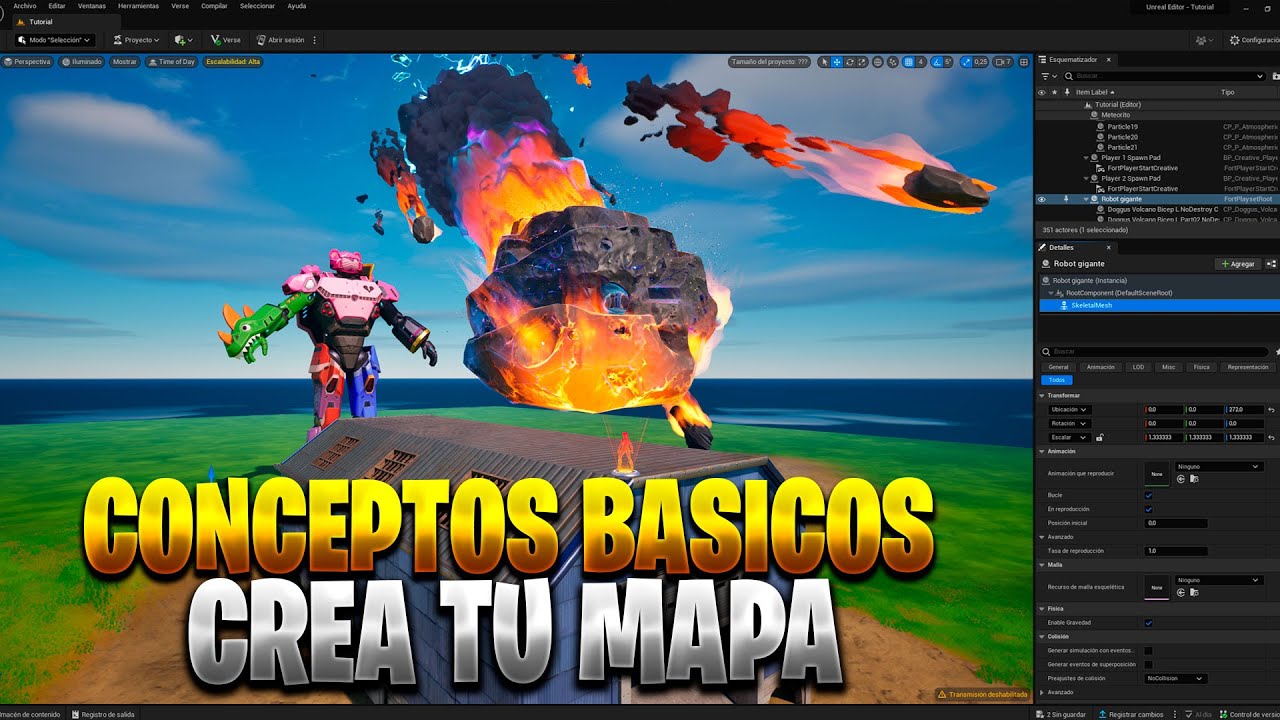The image size is (1280, 720).
Task: Open grid snap size value 4
Action: coord(921,62)
